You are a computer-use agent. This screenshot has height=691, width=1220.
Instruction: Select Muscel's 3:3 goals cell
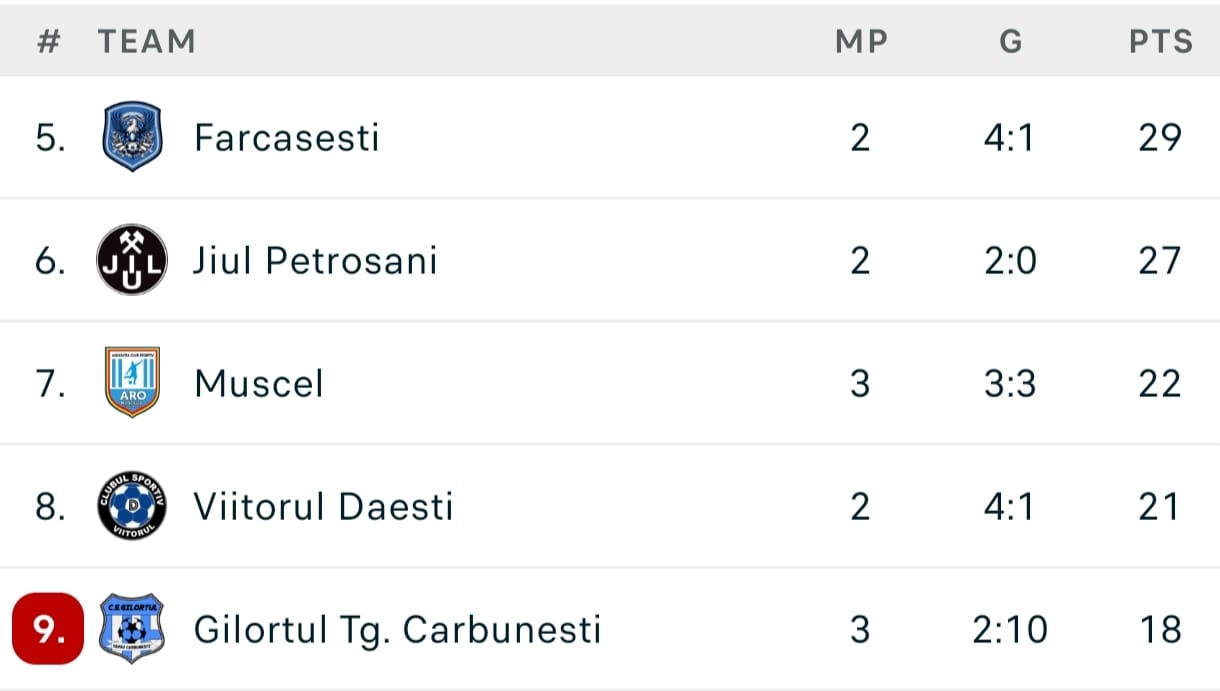click(x=1010, y=383)
